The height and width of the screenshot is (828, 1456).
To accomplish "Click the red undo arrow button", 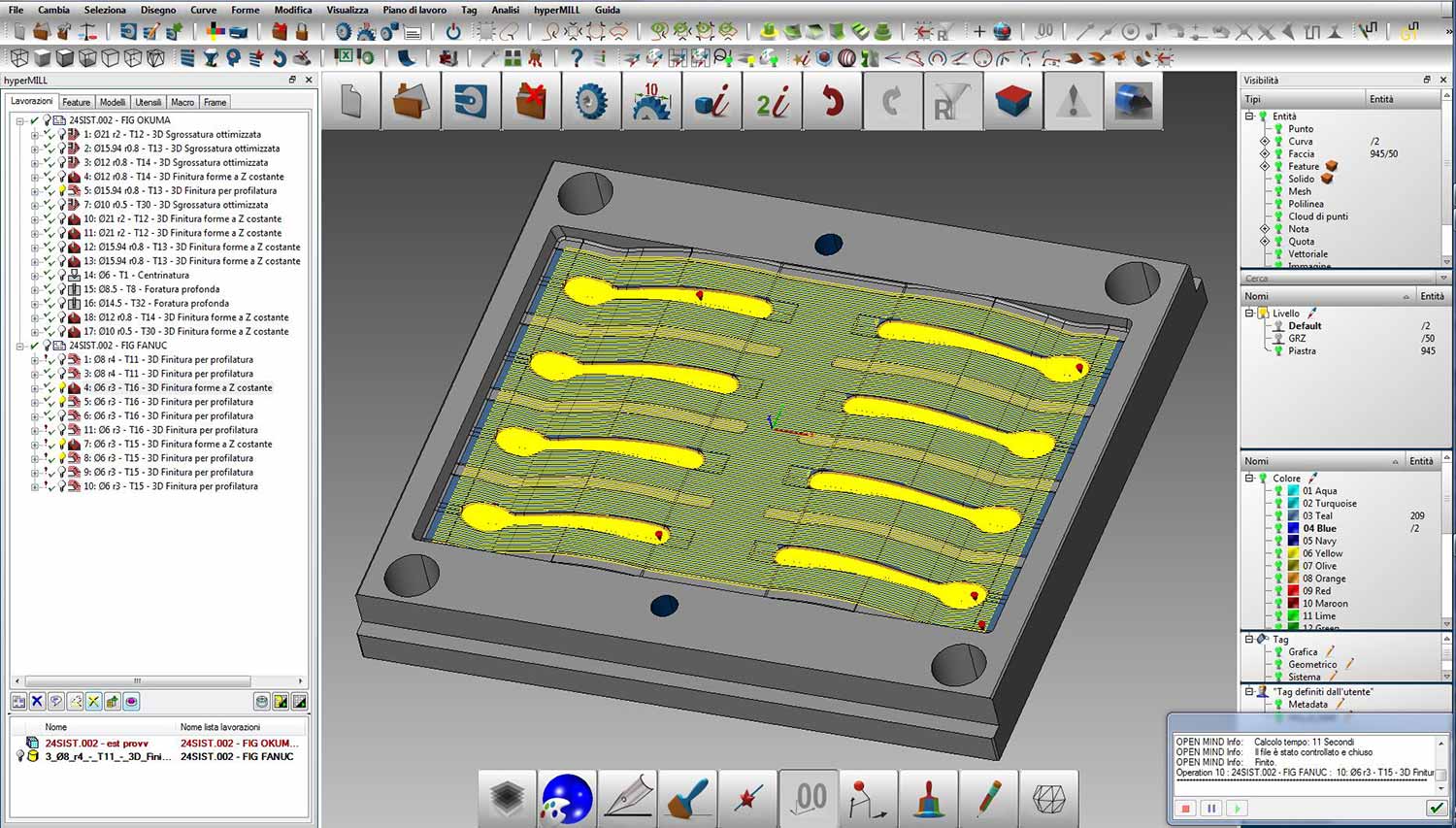I will point(832,101).
